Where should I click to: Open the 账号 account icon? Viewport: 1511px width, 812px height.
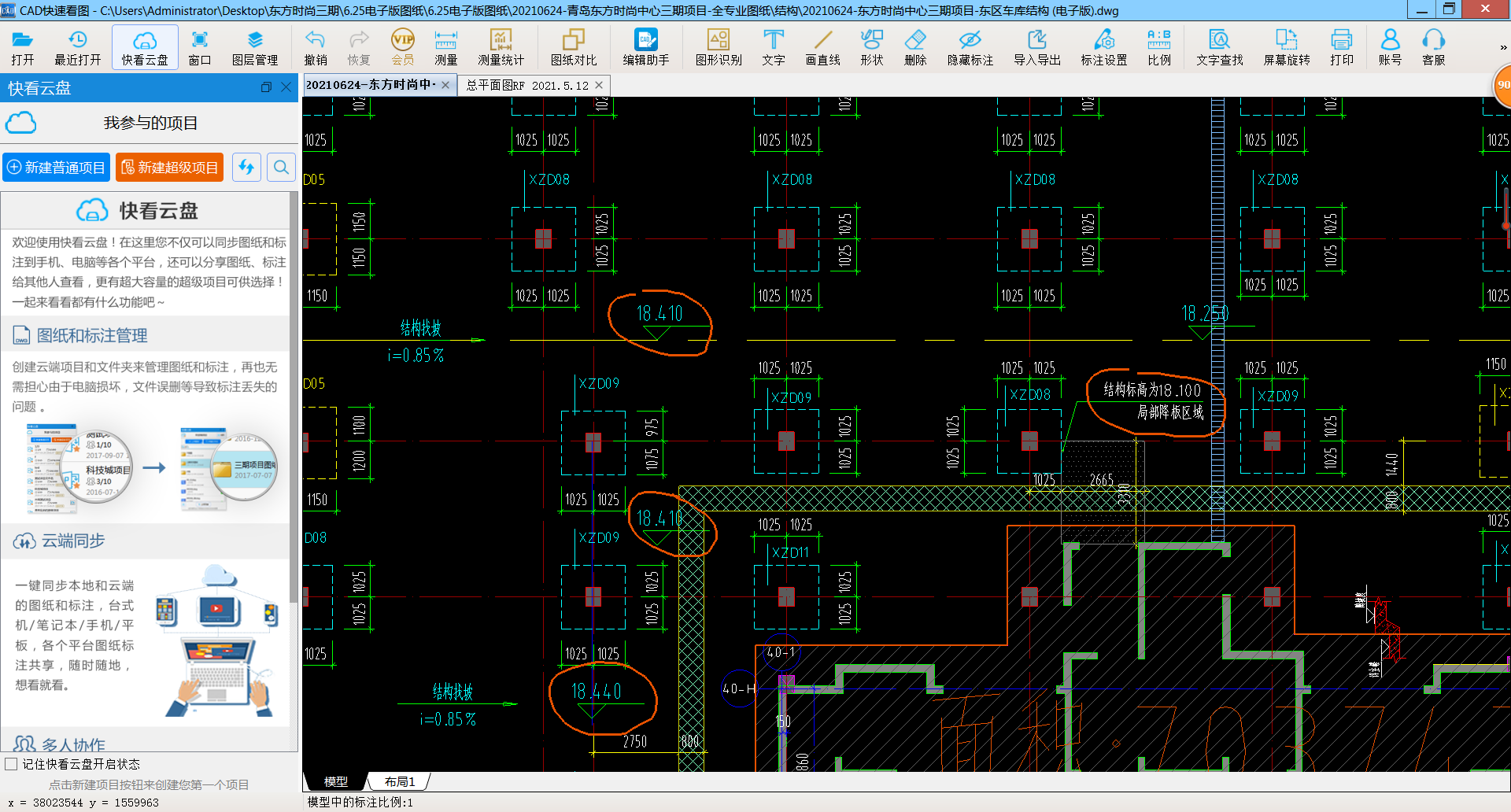coord(1390,47)
